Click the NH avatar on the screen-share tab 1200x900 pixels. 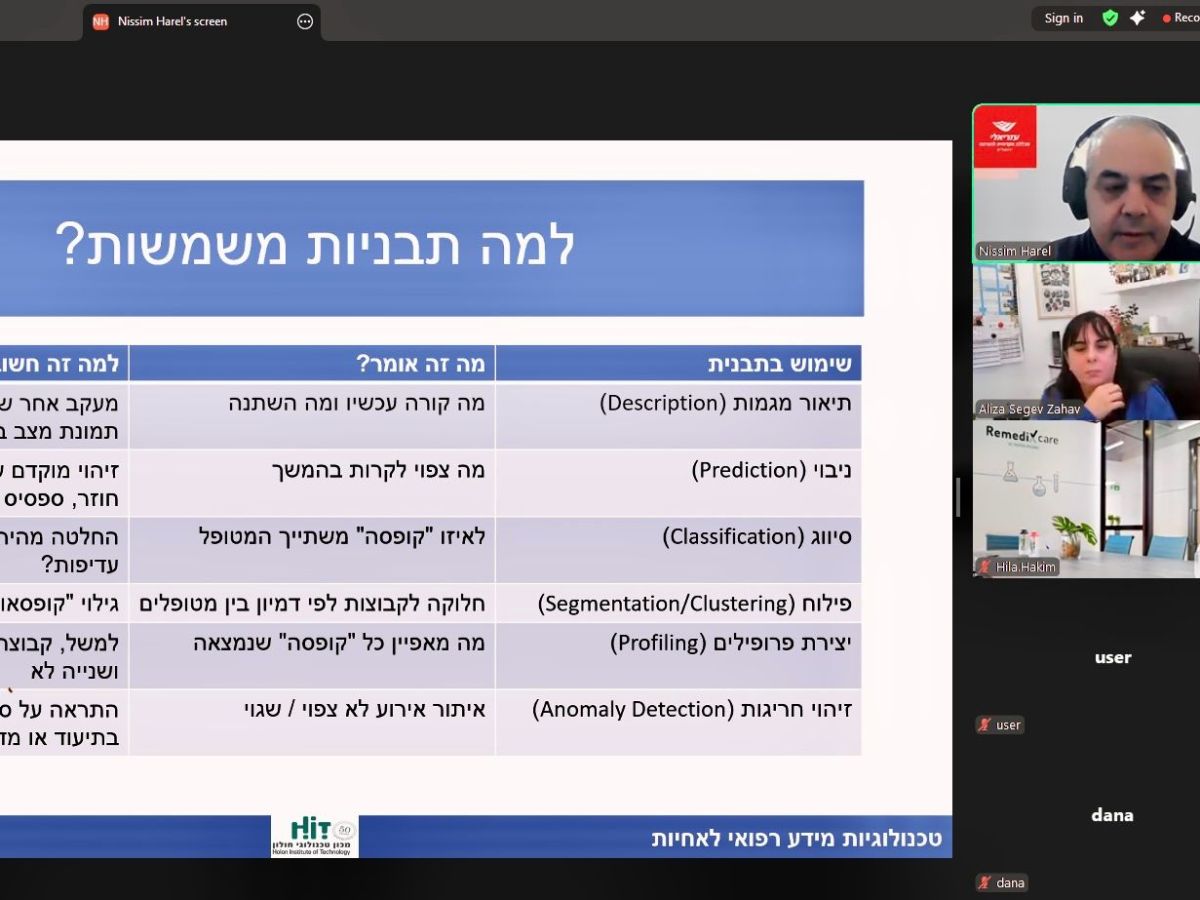click(x=99, y=19)
